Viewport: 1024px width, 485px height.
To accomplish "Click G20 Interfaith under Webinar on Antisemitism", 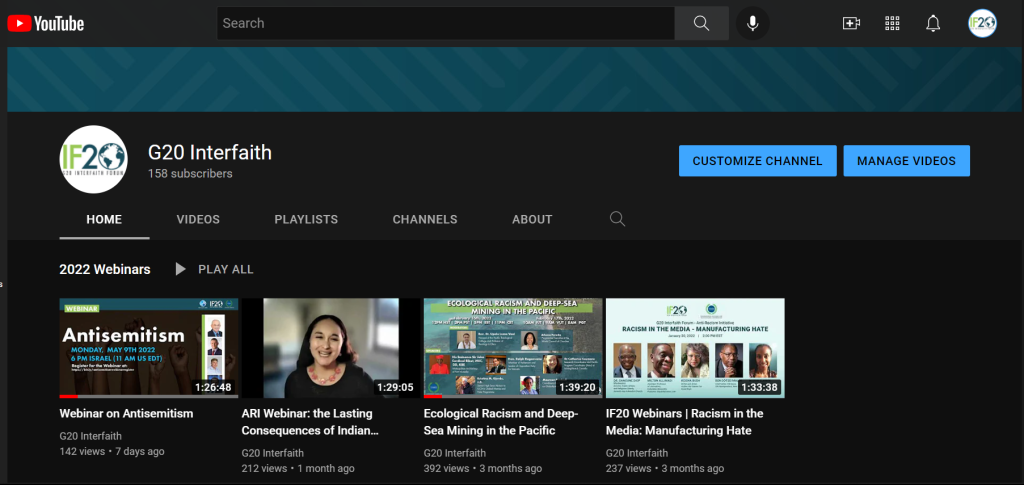I will (x=91, y=436).
